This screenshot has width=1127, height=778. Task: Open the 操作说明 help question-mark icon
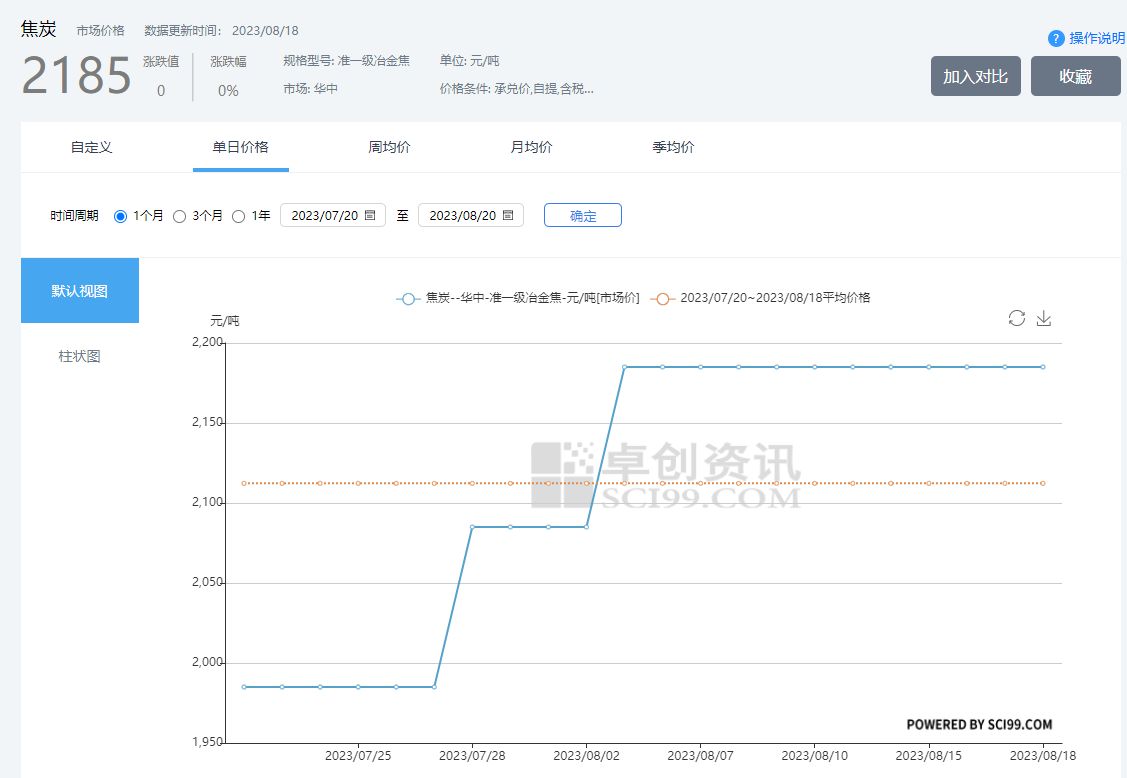(1056, 38)
